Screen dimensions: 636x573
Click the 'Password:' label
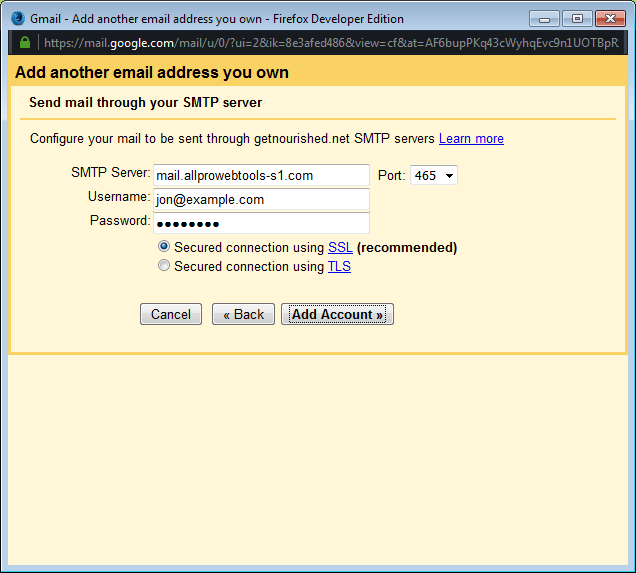coord(120,221)
